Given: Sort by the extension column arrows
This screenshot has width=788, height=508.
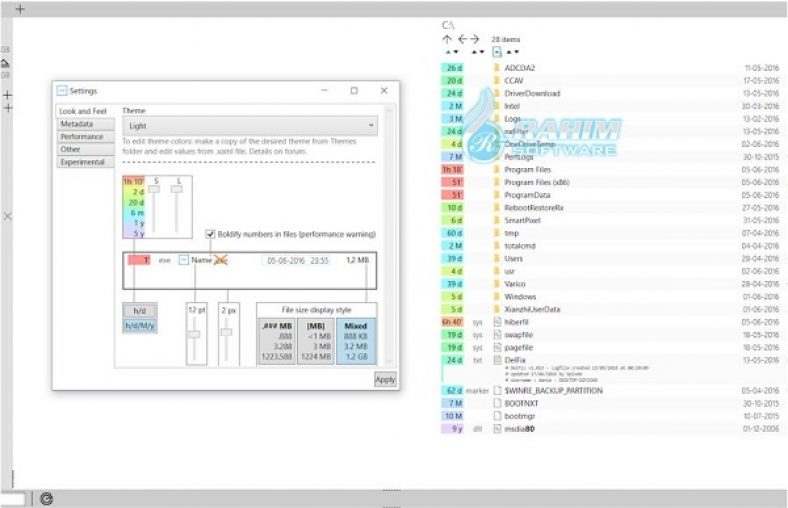Looking at the screenshot, I should [x=477, y=52].
